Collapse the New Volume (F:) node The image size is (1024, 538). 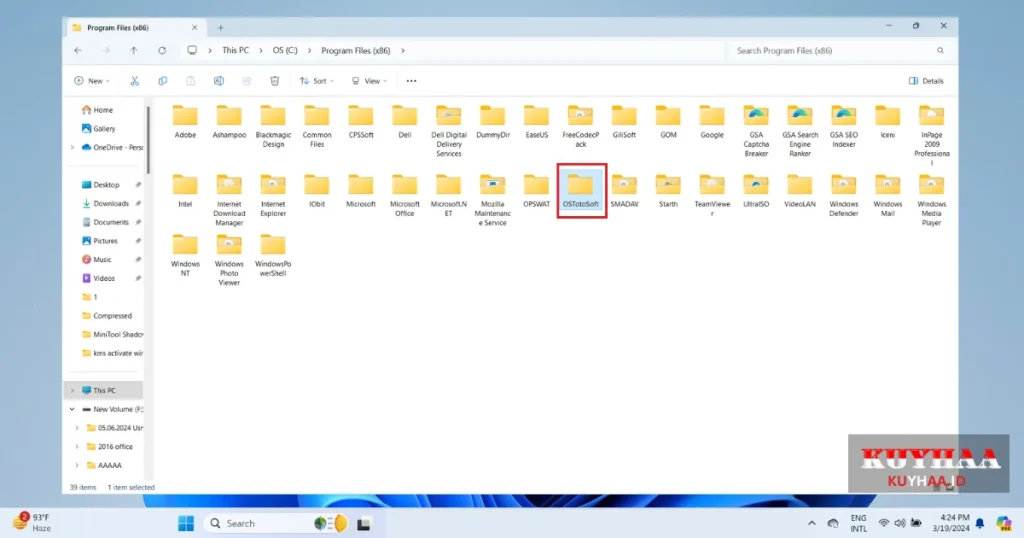coord(72,409)
